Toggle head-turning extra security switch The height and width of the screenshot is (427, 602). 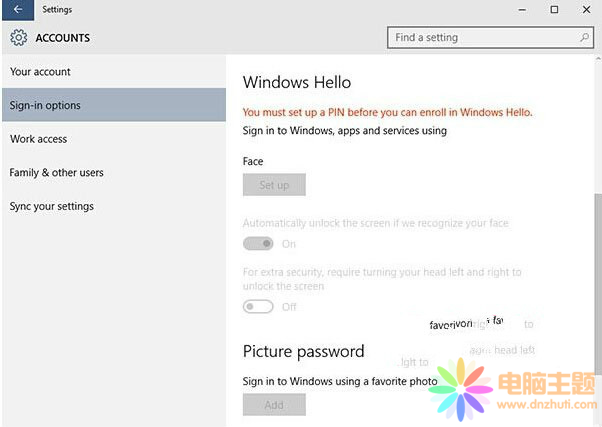[x=258, y=306]
